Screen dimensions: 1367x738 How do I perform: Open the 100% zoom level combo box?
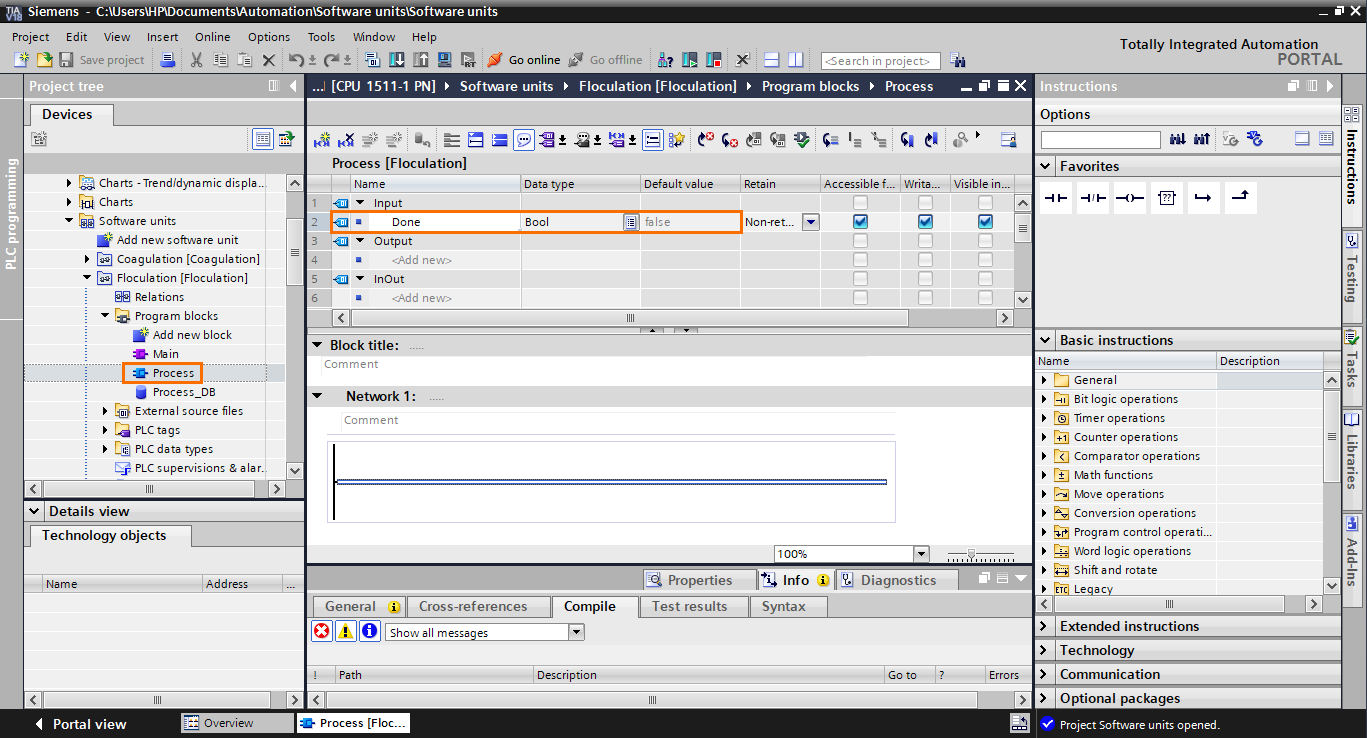click(x=921, y=553)
